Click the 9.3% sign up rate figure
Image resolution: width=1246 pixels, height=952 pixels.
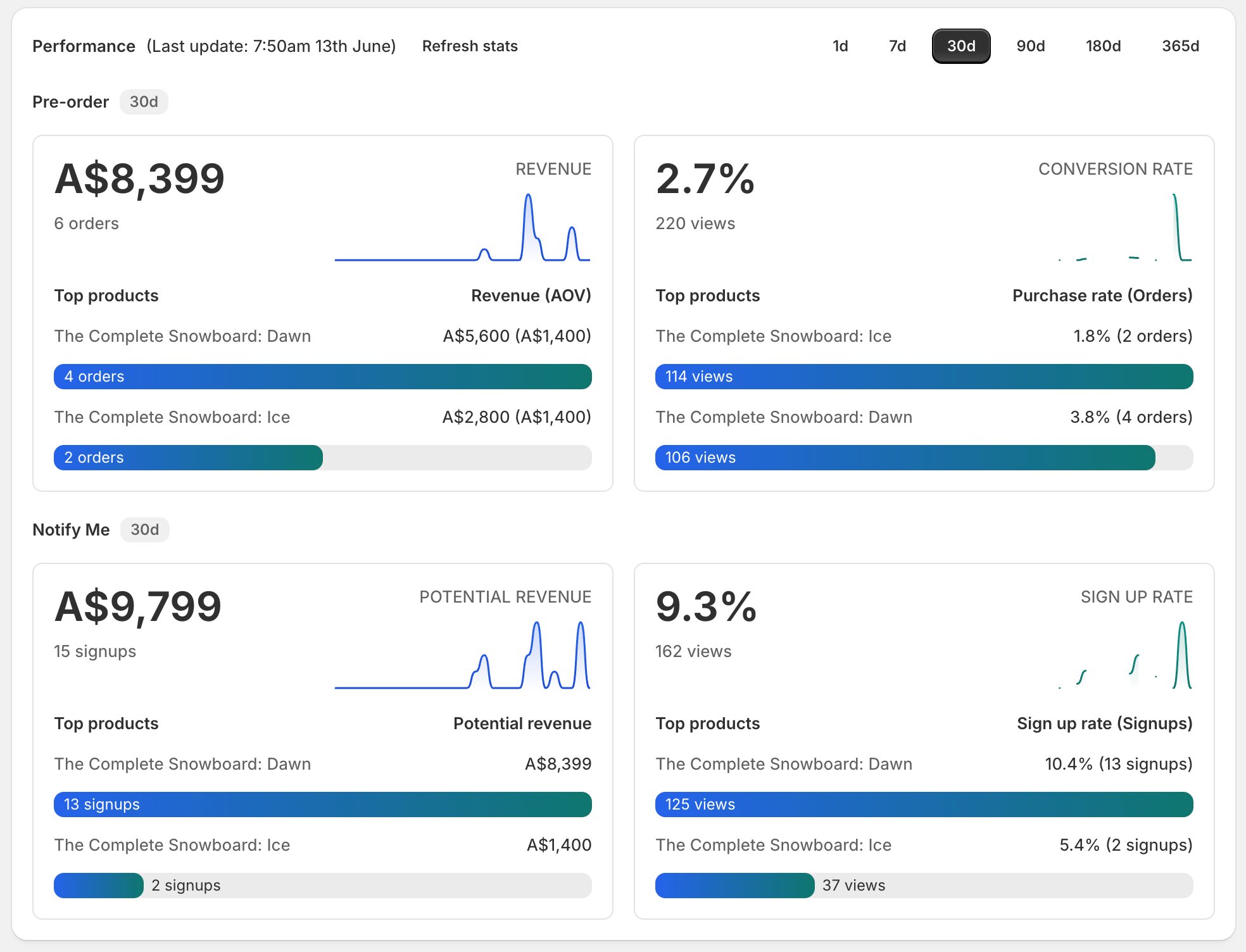pyautogui.click(x=706, y=606)
